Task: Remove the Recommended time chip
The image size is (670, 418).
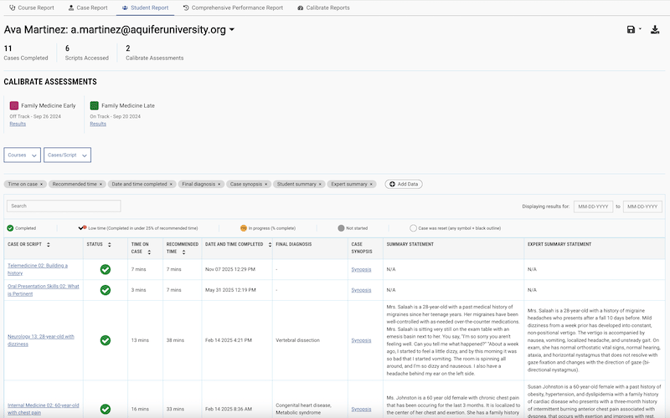Action: pos(101,184)
